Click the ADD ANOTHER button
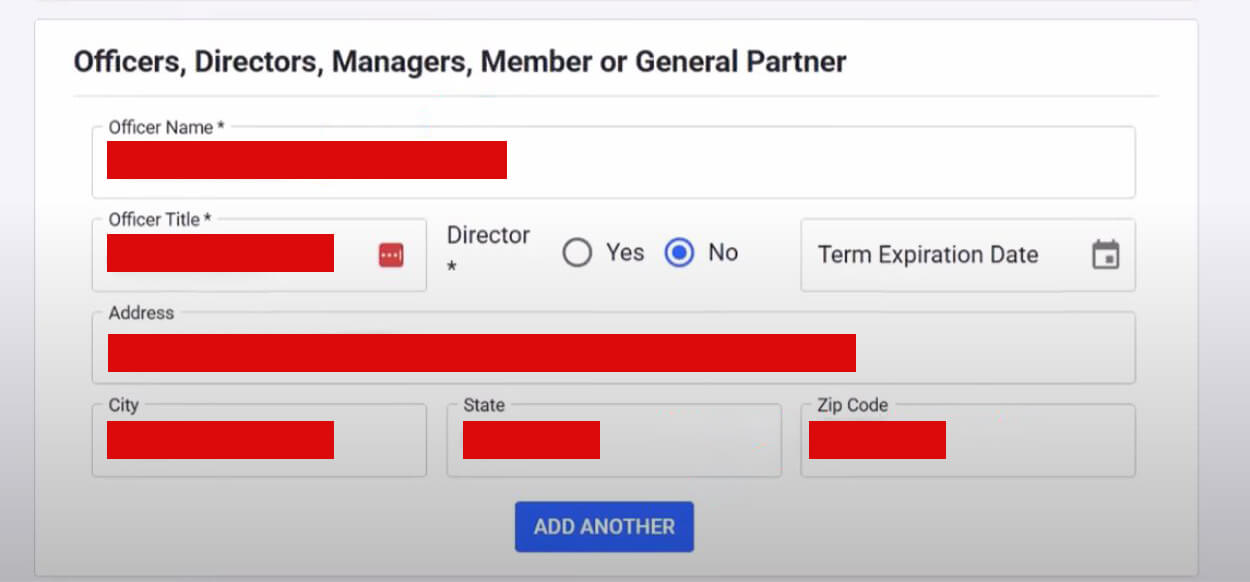 (x=604, y=526)
